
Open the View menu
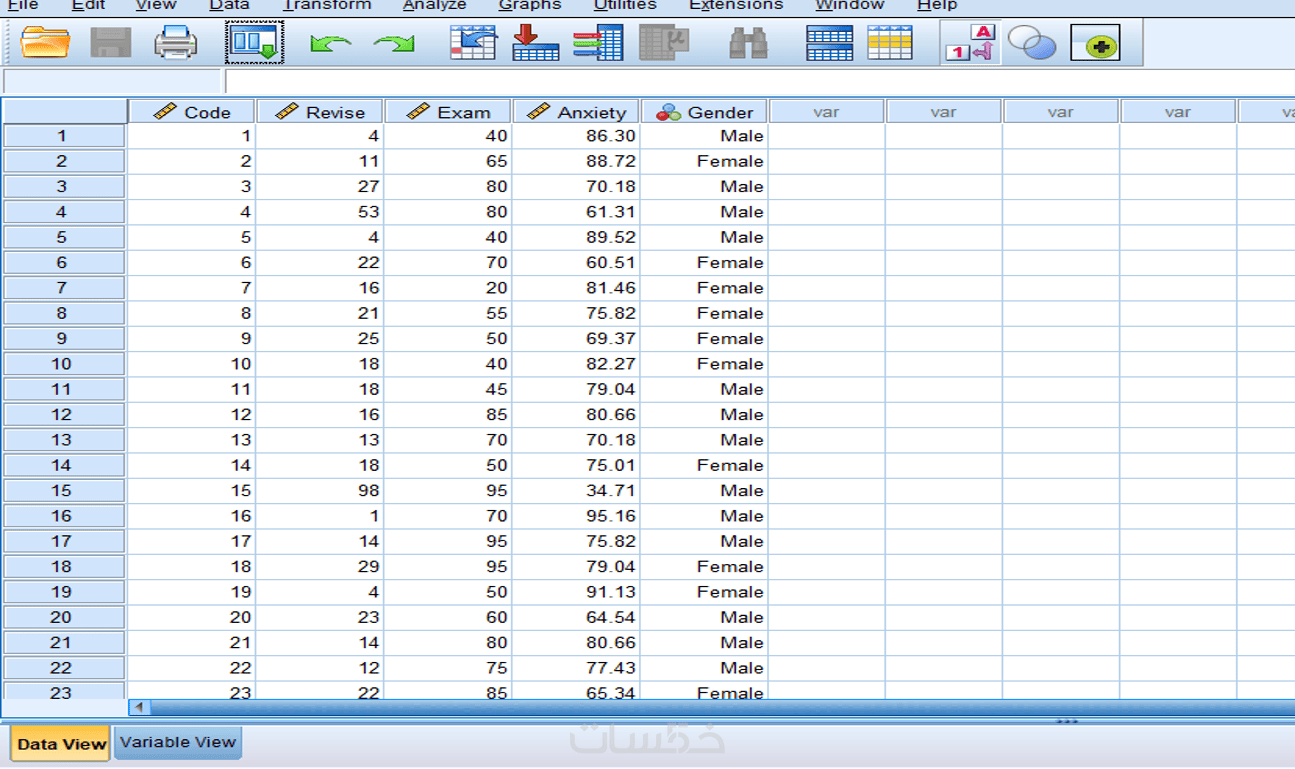tap(156, 5)
